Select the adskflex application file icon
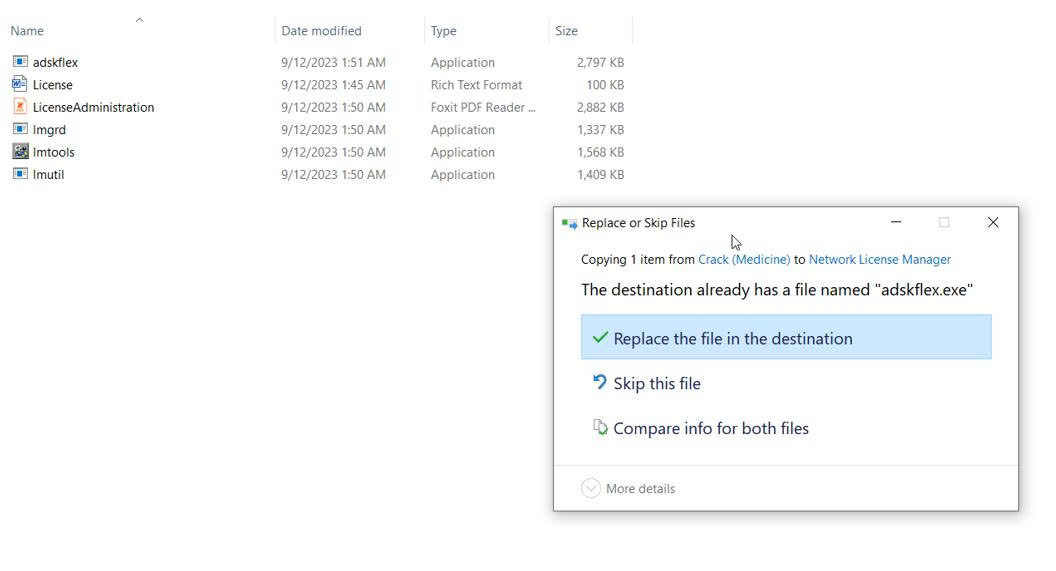 pyautogui.click(x=20, y=62)
